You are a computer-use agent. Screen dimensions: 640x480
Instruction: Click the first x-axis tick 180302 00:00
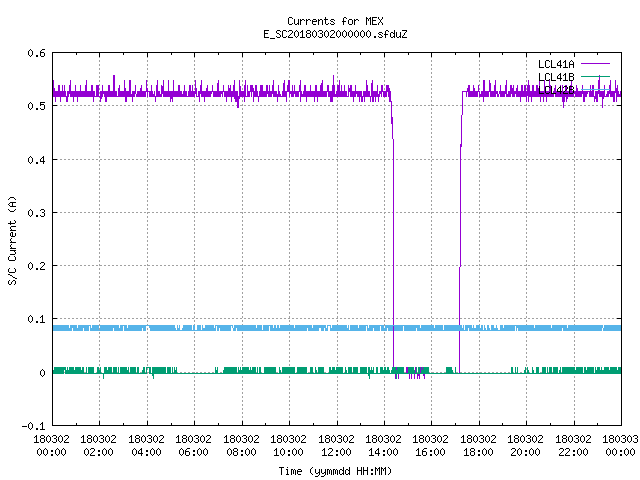(x=51, y=445)
